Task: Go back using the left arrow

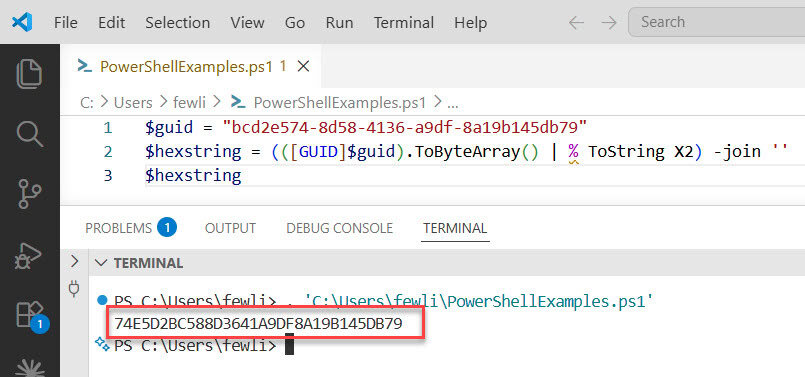Action: coord(577,23)
